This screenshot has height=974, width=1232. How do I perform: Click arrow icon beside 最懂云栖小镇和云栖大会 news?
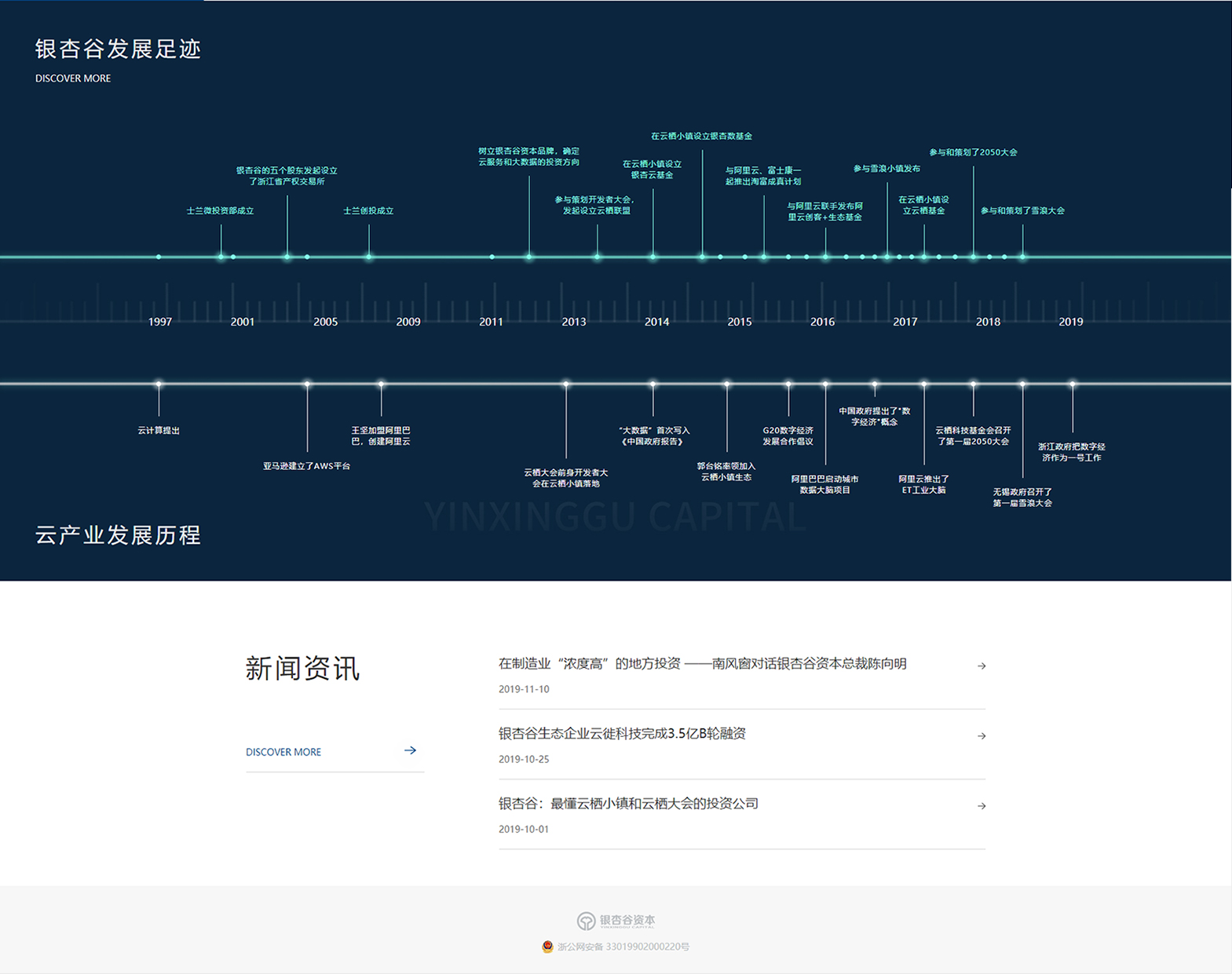click(x=981, y=805)
